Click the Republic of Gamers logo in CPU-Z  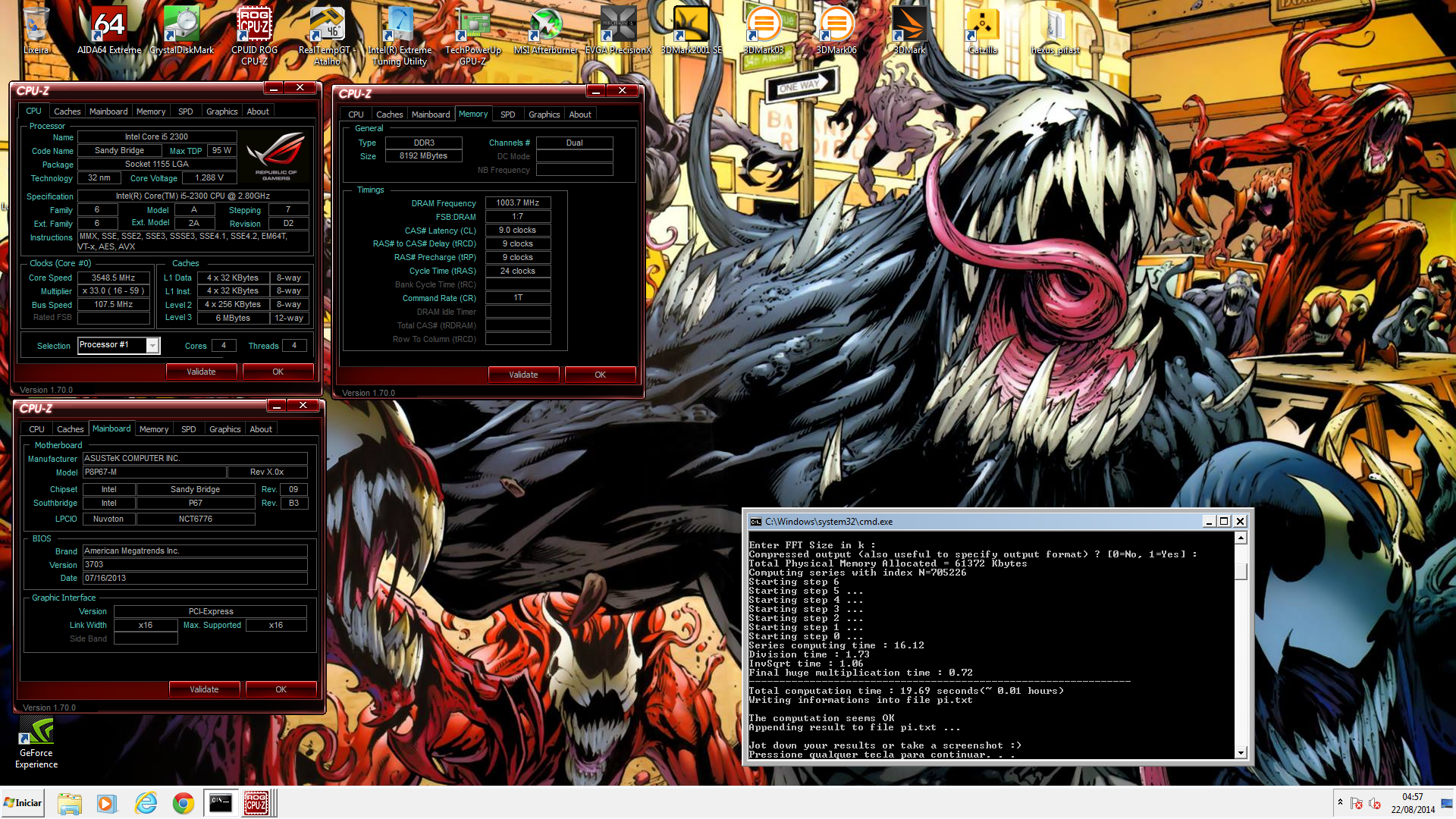click(276, 156)
